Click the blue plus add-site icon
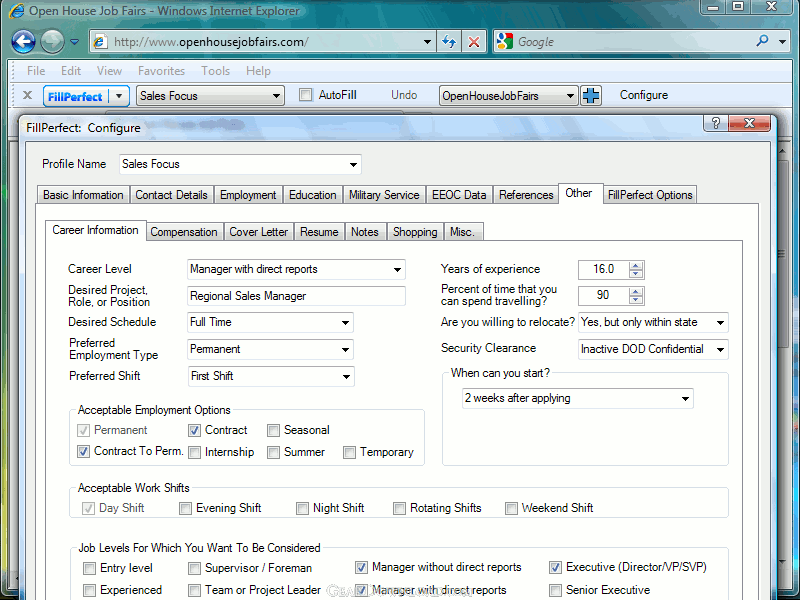The image size is (800, 600). point(592,96)
